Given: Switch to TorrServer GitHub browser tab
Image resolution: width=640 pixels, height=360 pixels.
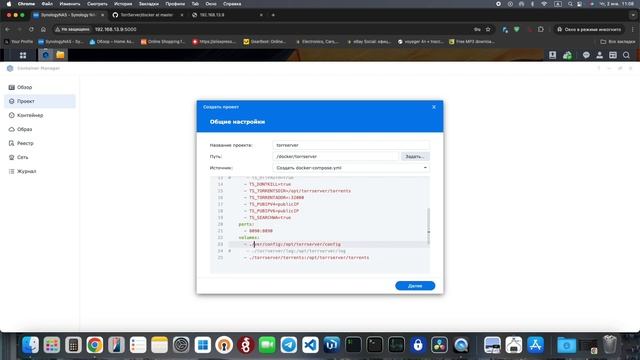Looking at the screenshot, I should (147, 15).
